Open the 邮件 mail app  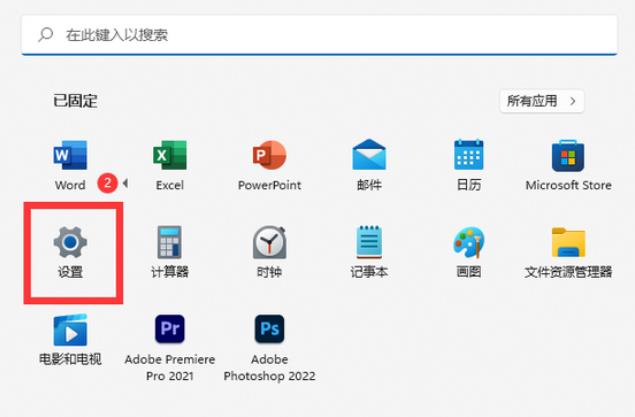click(x=369, y=165)
